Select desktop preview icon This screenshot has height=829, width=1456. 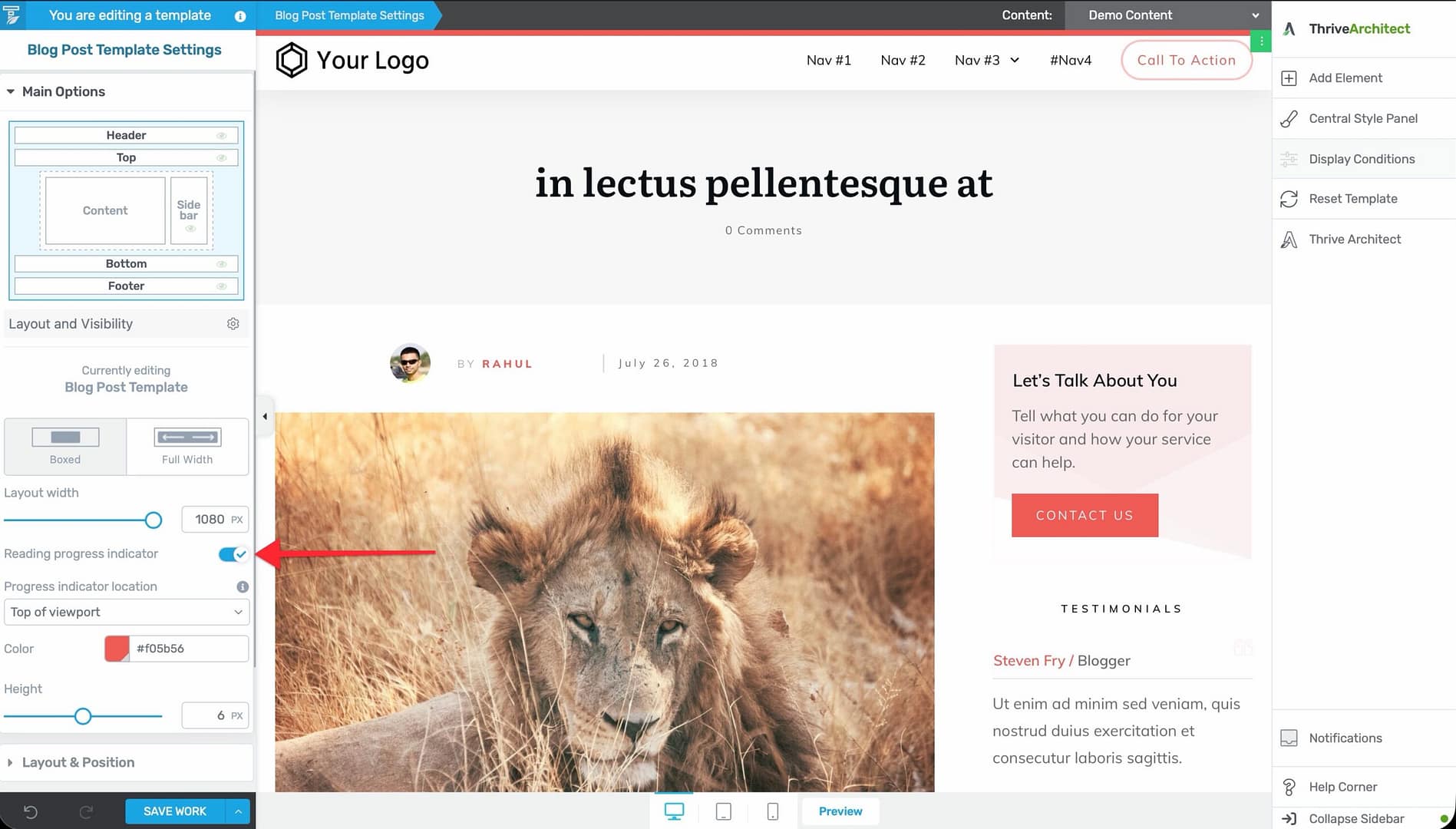coord(674,811)
